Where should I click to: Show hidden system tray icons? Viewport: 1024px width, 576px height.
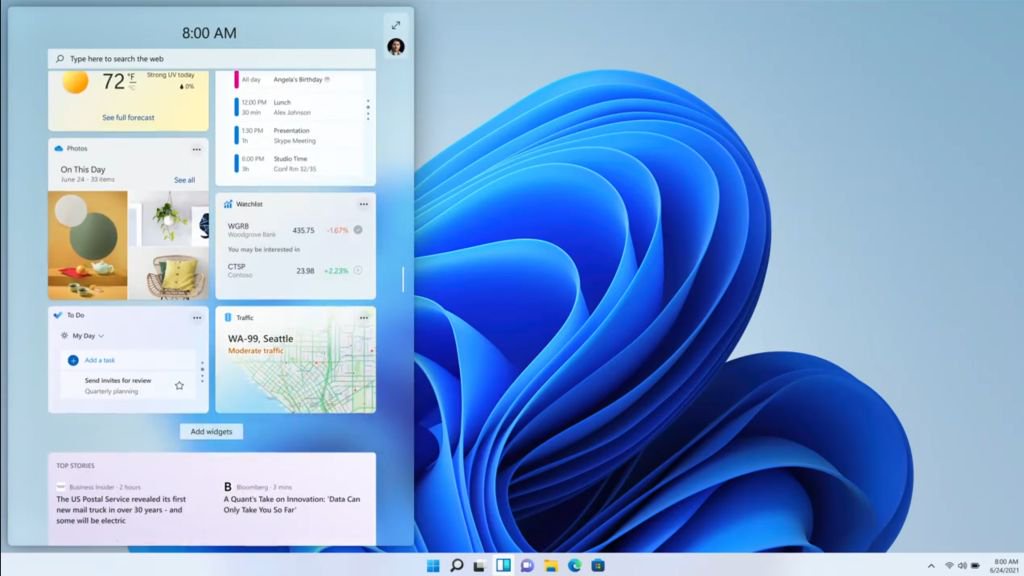tap(931, 566)
